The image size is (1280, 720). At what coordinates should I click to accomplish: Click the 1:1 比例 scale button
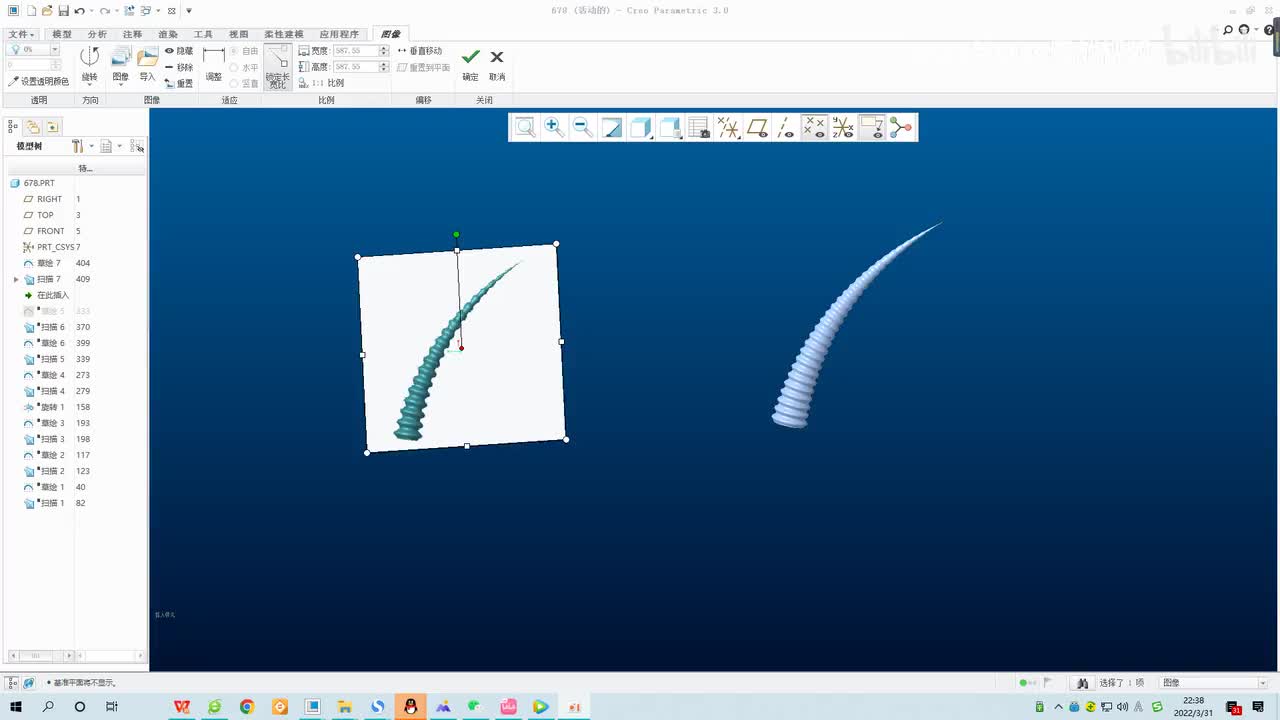pos(321,83)
